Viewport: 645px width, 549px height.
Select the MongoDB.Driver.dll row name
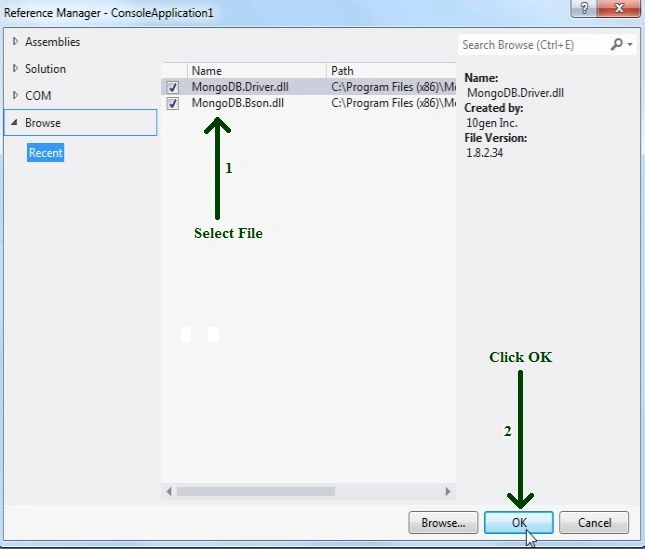240,87
